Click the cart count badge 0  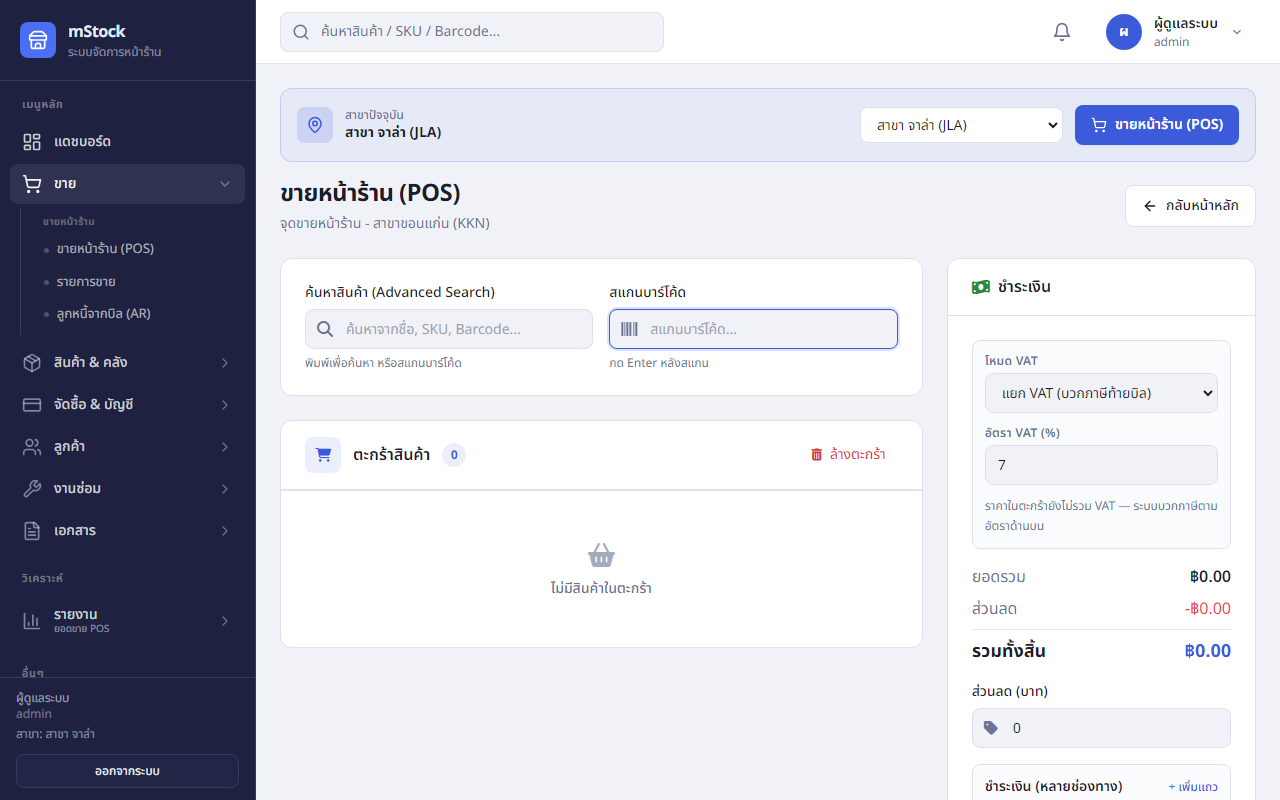[x=454, y=455]
